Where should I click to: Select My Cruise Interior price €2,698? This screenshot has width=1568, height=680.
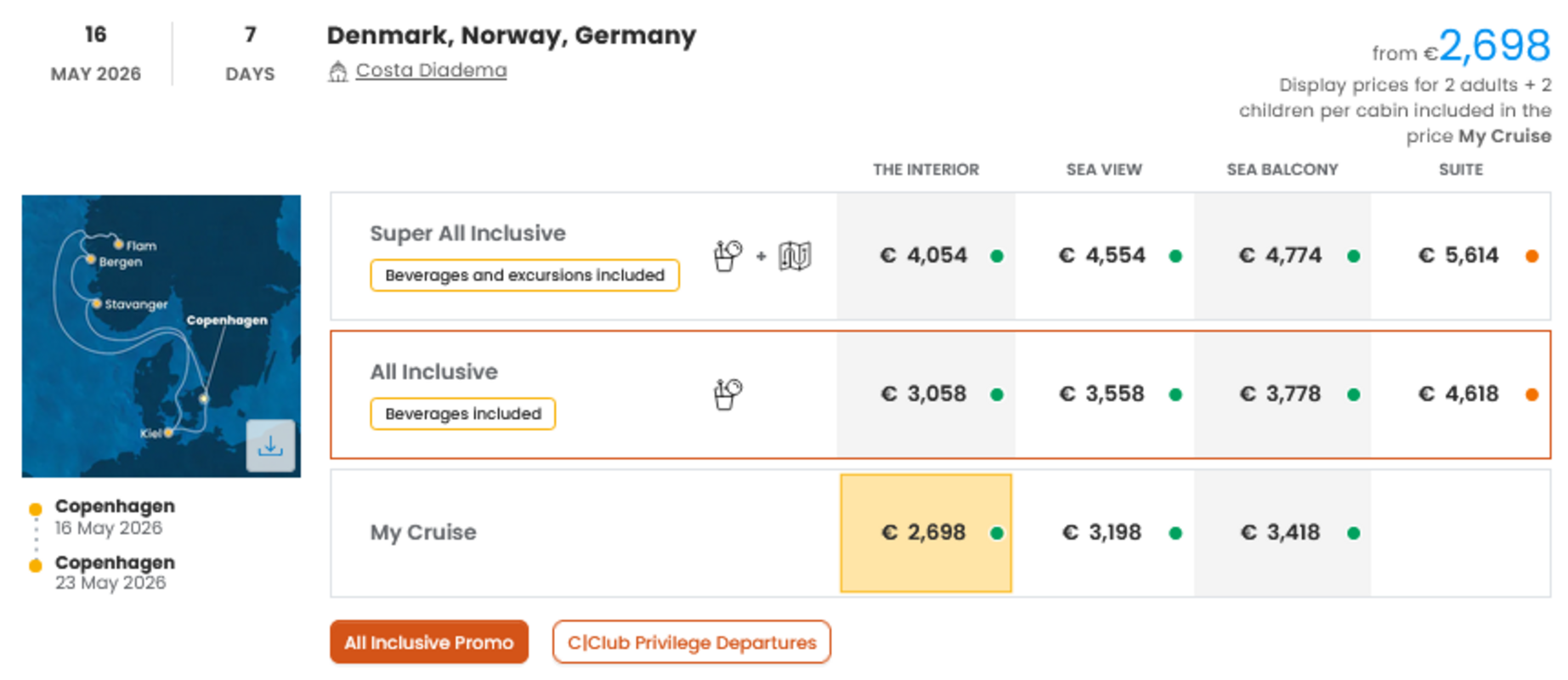pos(924,533)
